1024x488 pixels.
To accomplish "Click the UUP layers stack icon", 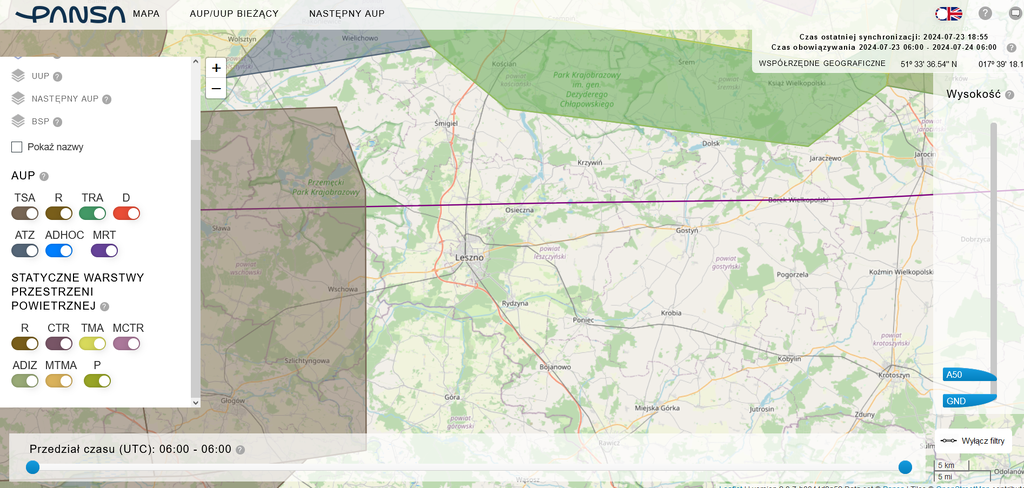I will [18, 75].
